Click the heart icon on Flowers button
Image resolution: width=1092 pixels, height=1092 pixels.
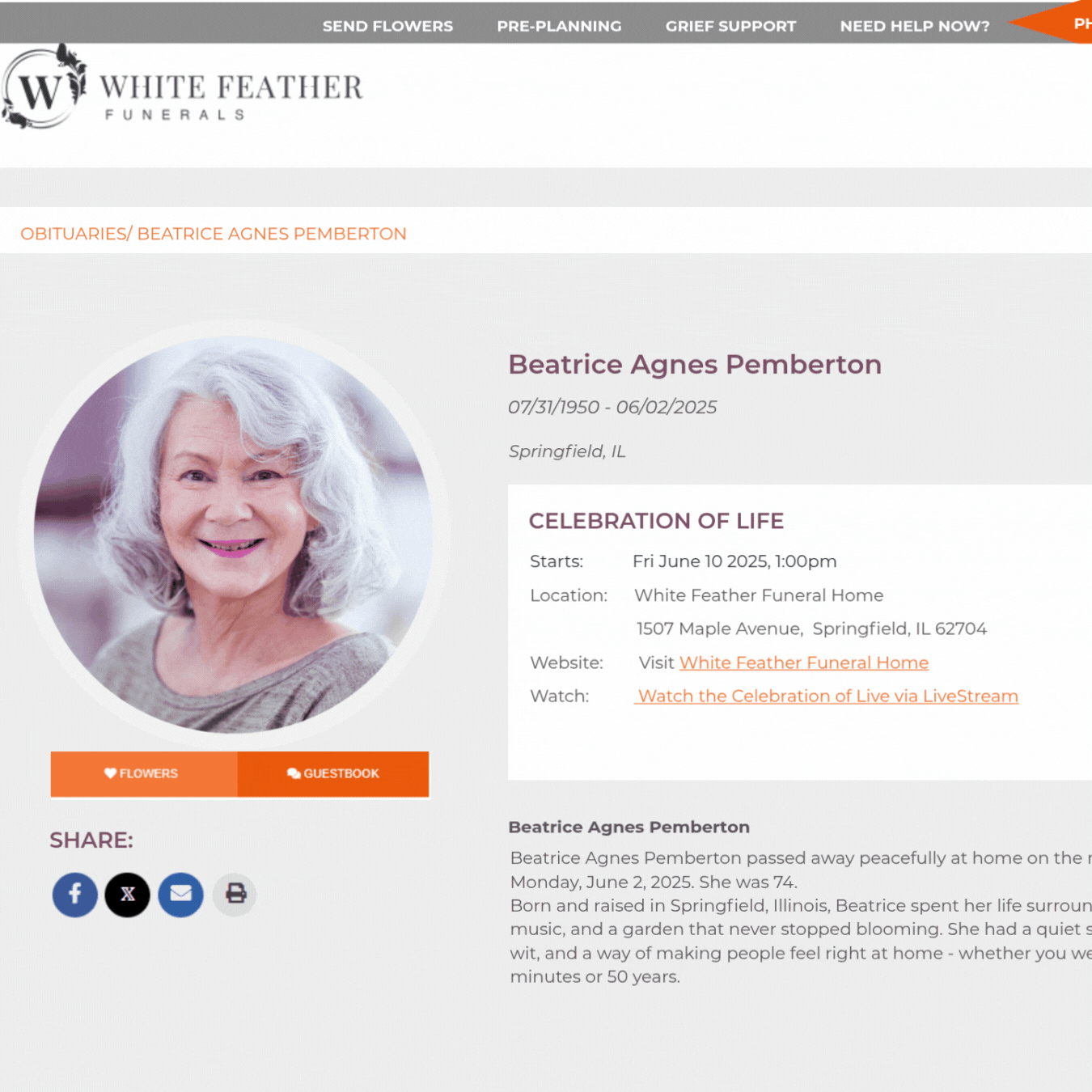point(111,773)
